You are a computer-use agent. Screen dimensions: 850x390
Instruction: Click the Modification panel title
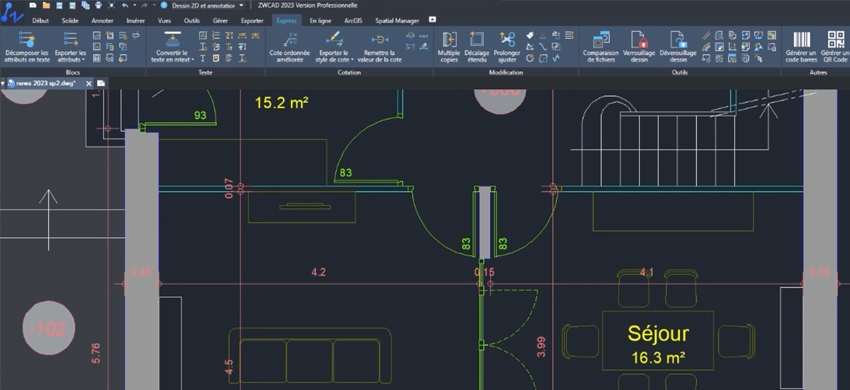coord(506,72)
